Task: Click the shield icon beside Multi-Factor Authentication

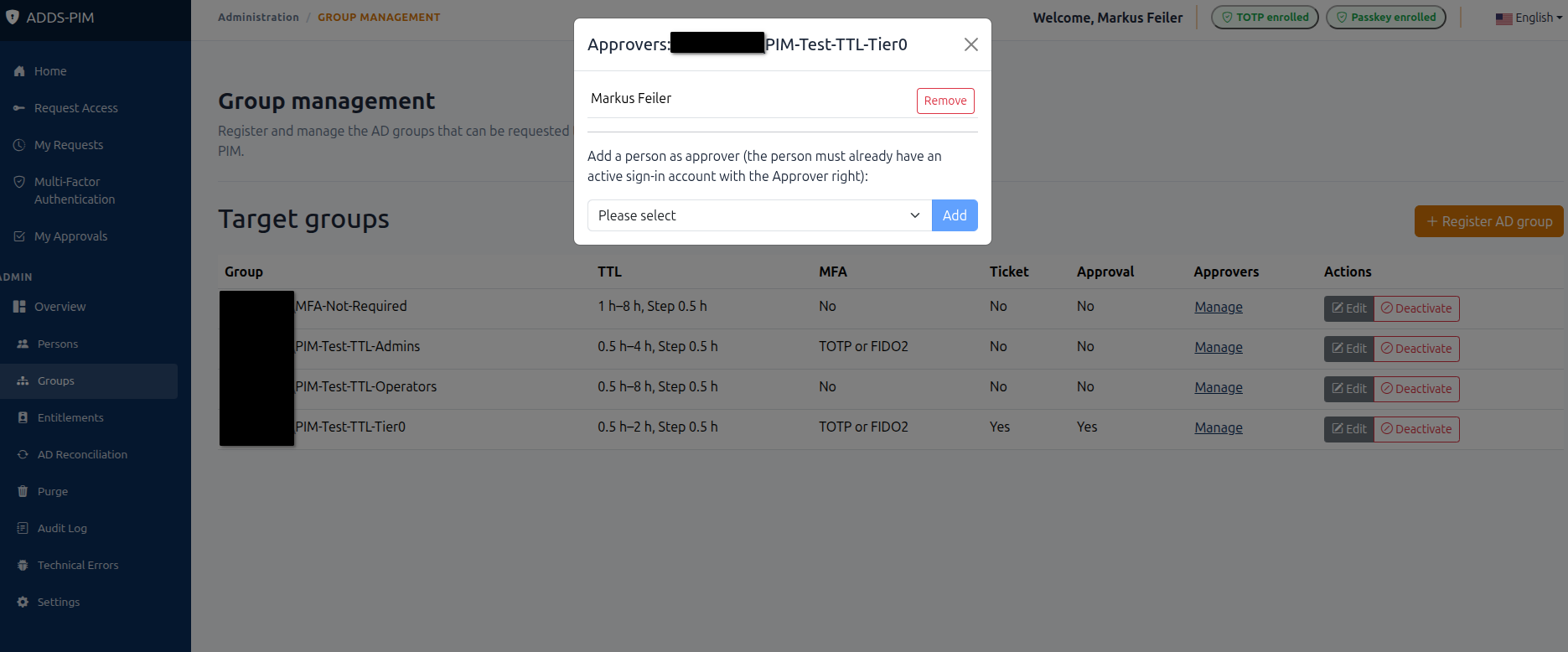Action: [x=19, y=182]
